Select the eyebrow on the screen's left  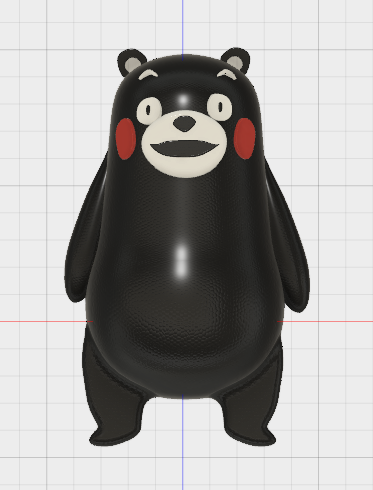148,74
